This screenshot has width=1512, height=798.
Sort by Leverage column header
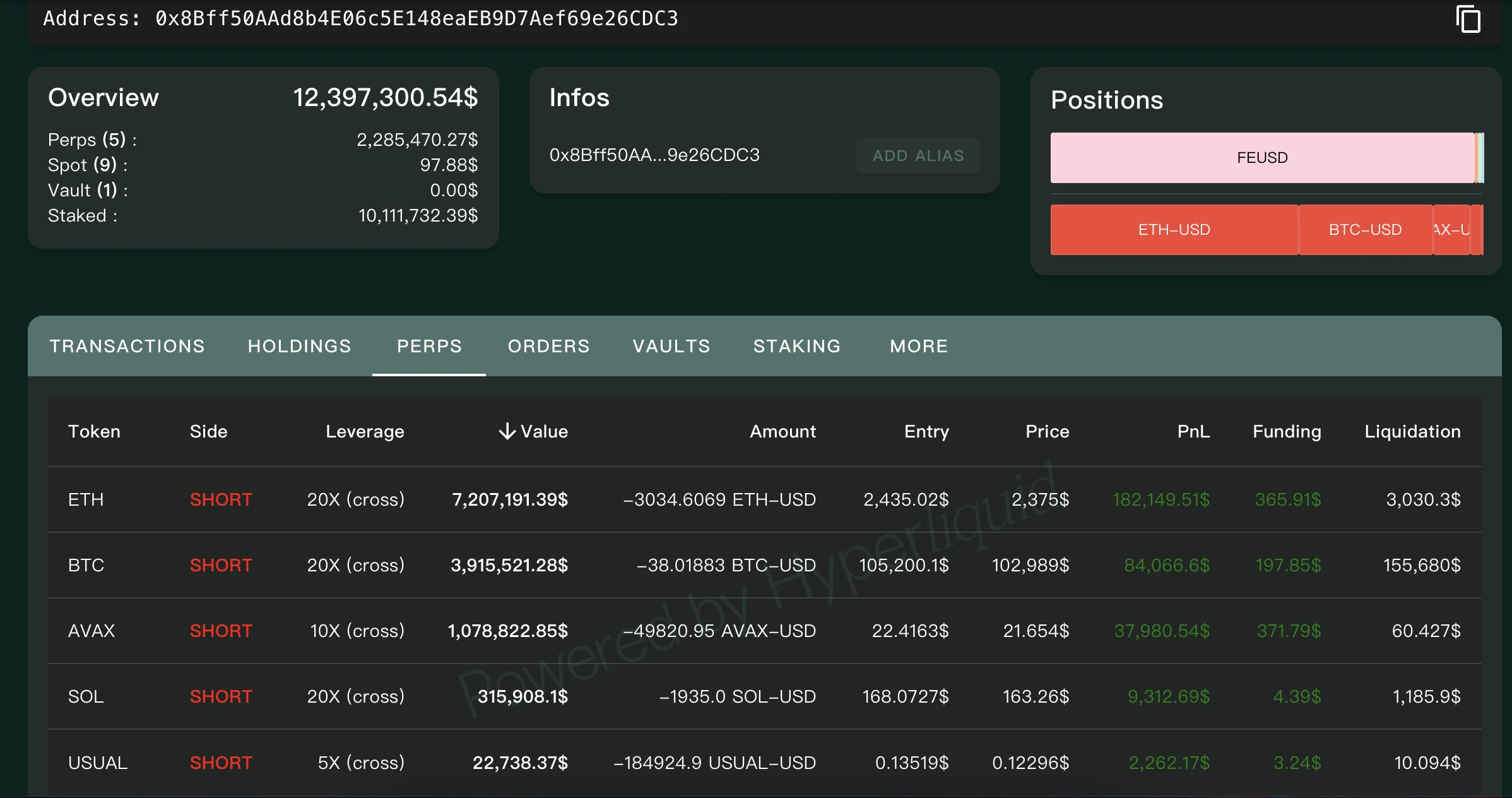(x=365, y=431)
